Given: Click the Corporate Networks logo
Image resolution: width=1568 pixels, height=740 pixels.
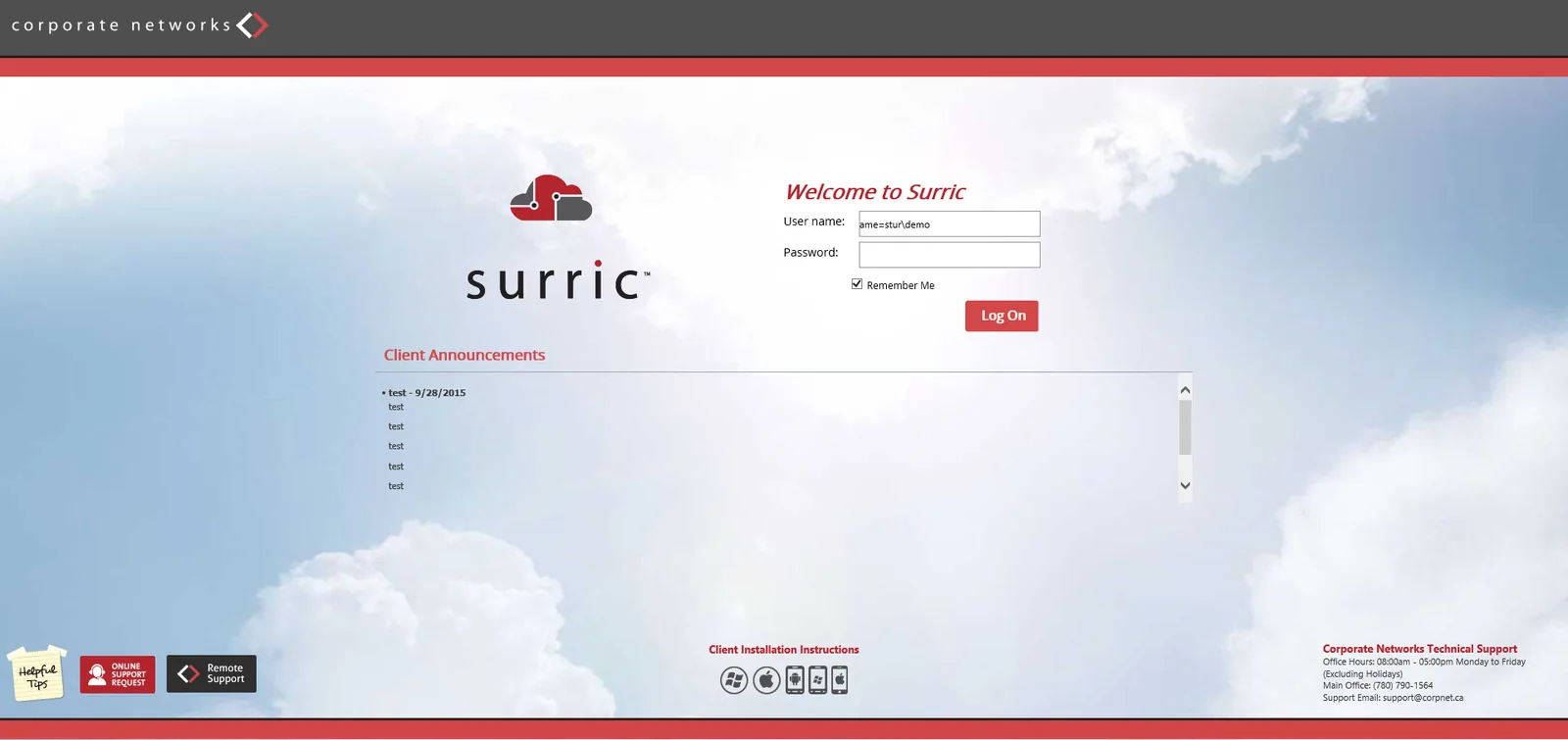Looking at the screenshot, I should [139, 25].
